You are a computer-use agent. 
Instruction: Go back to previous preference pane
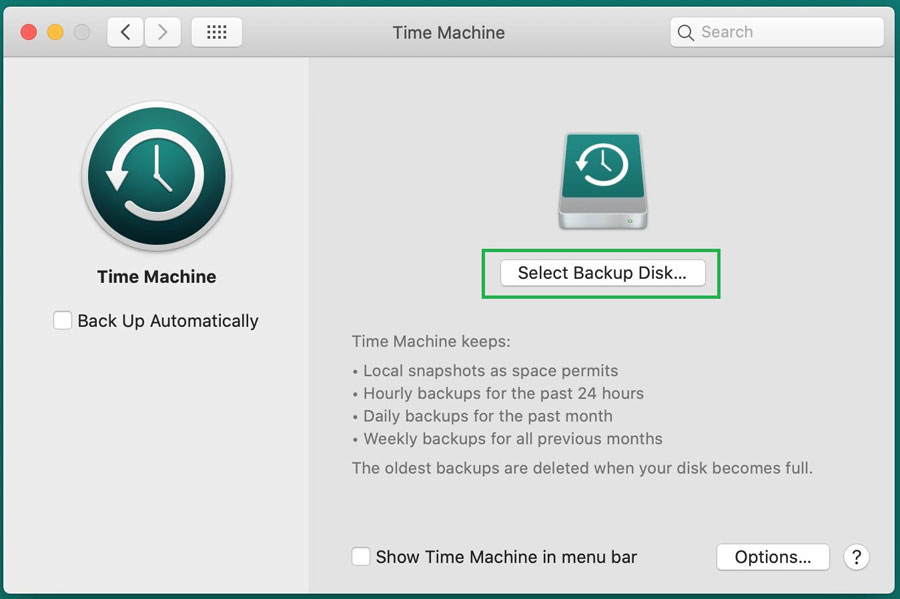click(x=125, y=32)
